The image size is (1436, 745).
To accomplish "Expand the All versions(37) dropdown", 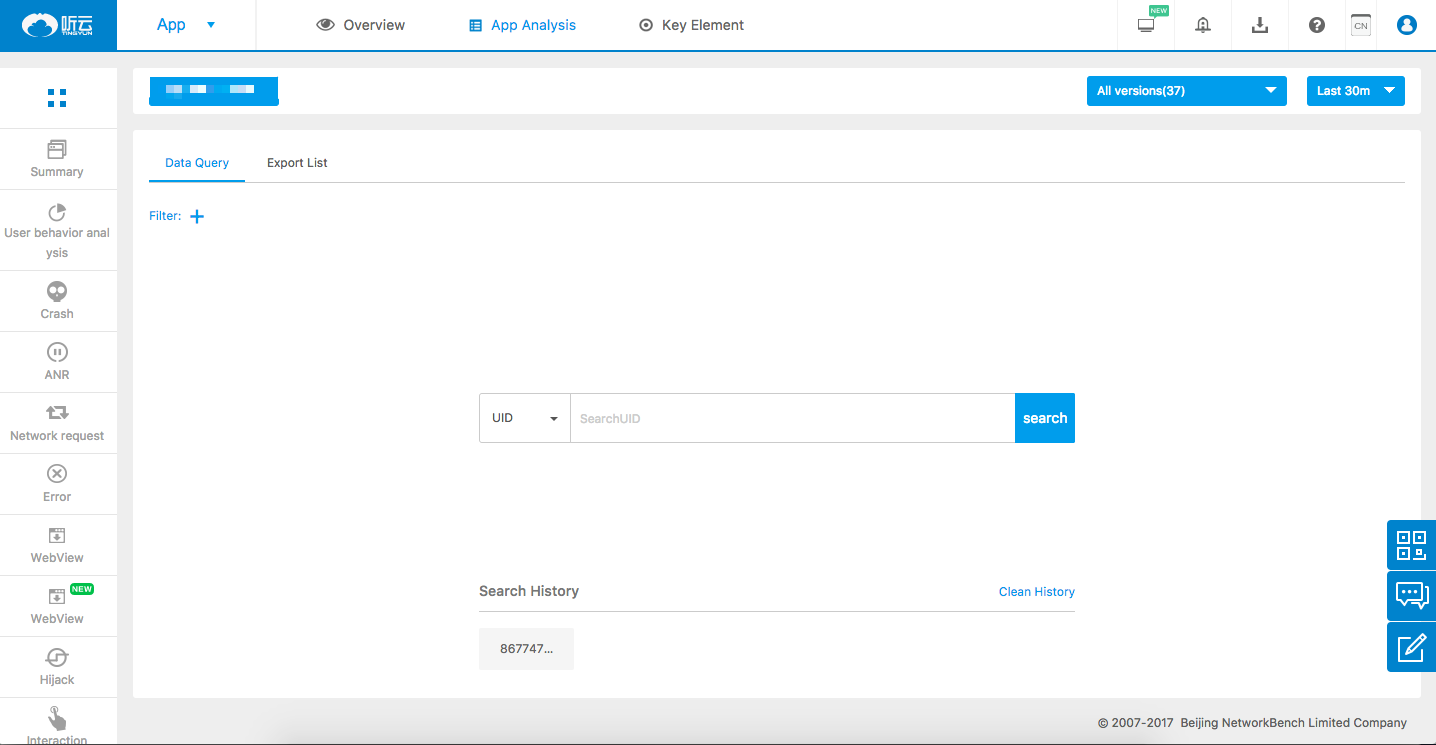I will [1186, 91].
